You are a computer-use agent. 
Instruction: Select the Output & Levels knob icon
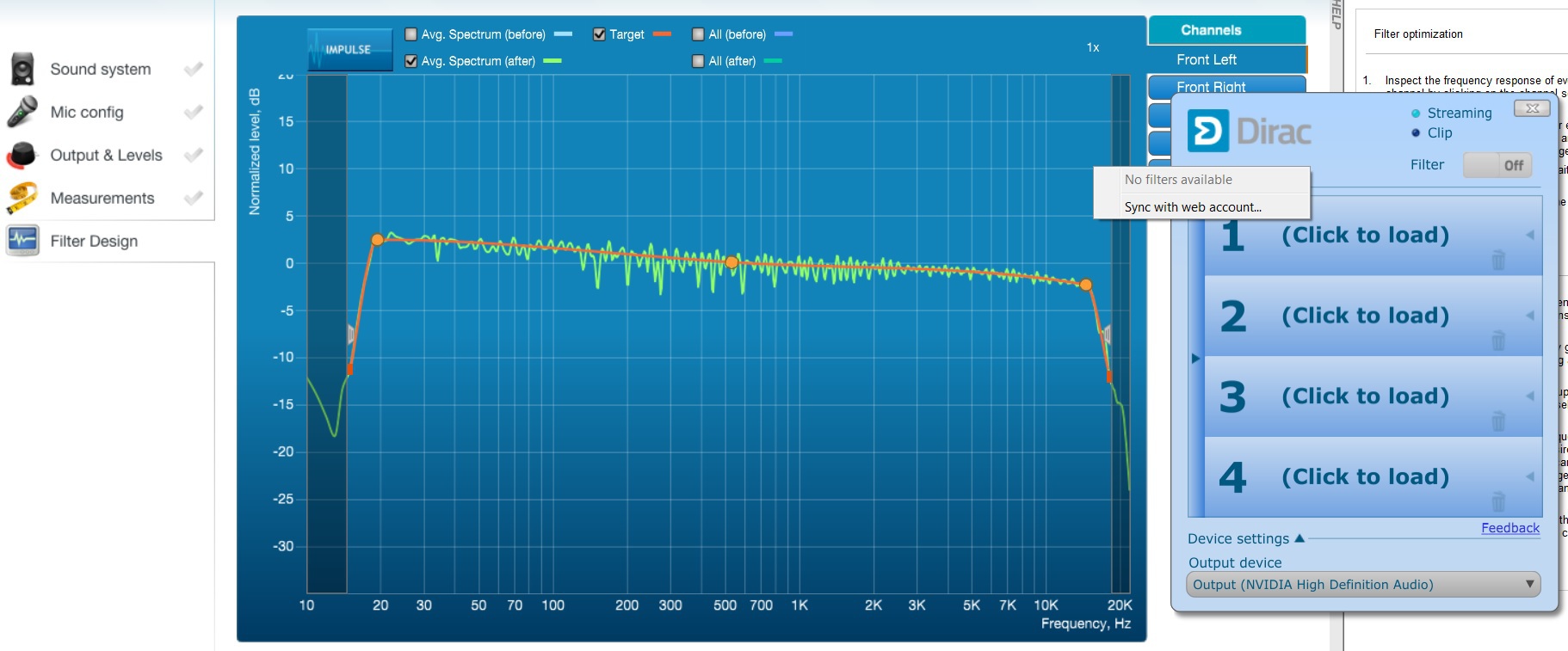(22, 155)
